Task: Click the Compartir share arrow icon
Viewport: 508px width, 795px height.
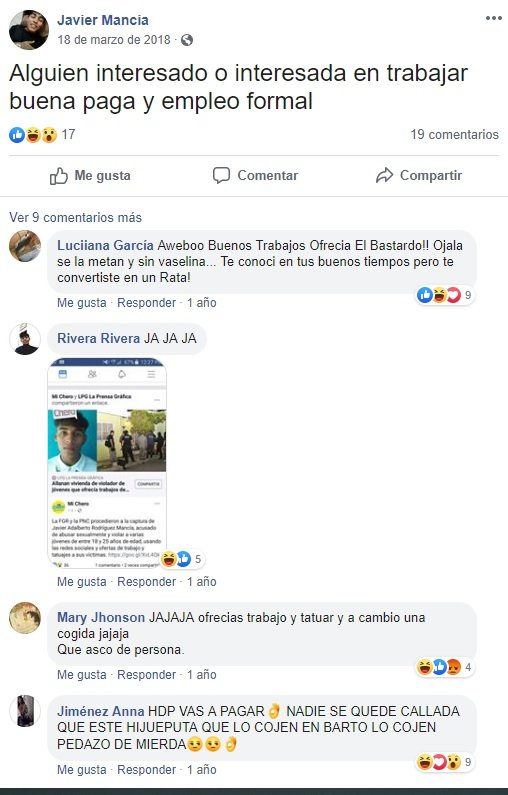Action: (x=384, y=175)
